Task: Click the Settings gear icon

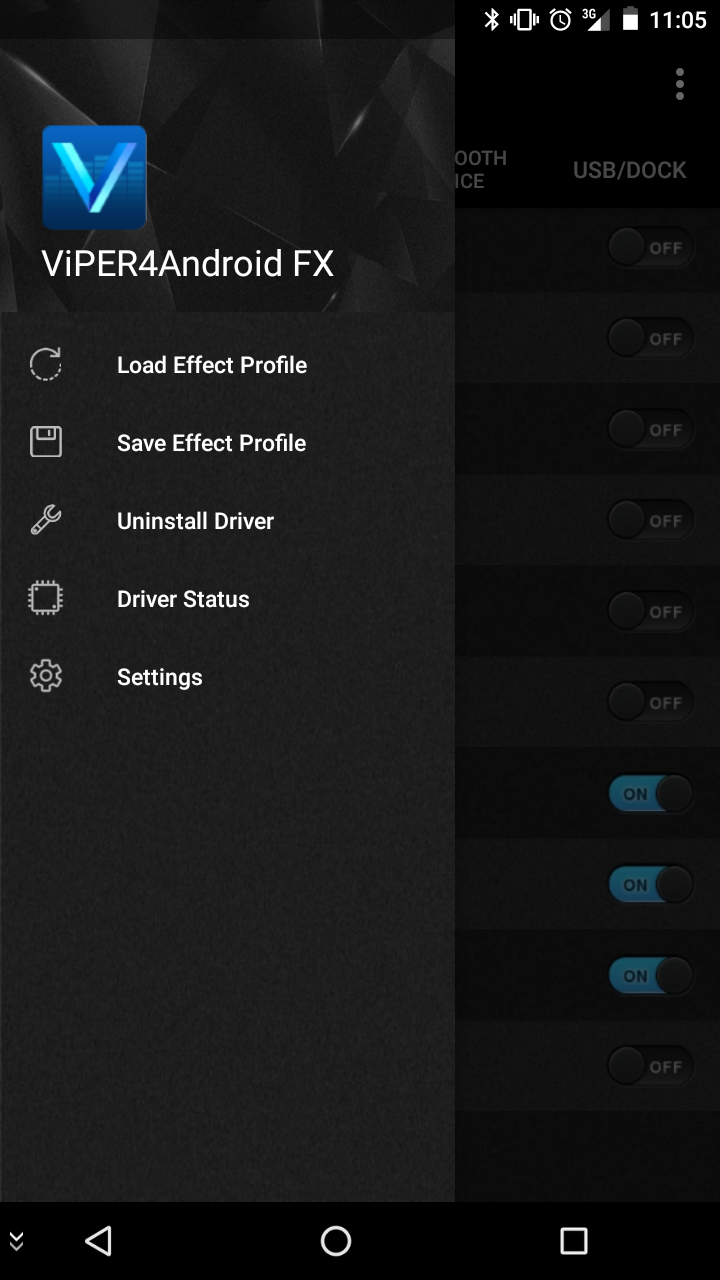Action: click(x=45, y=677)
